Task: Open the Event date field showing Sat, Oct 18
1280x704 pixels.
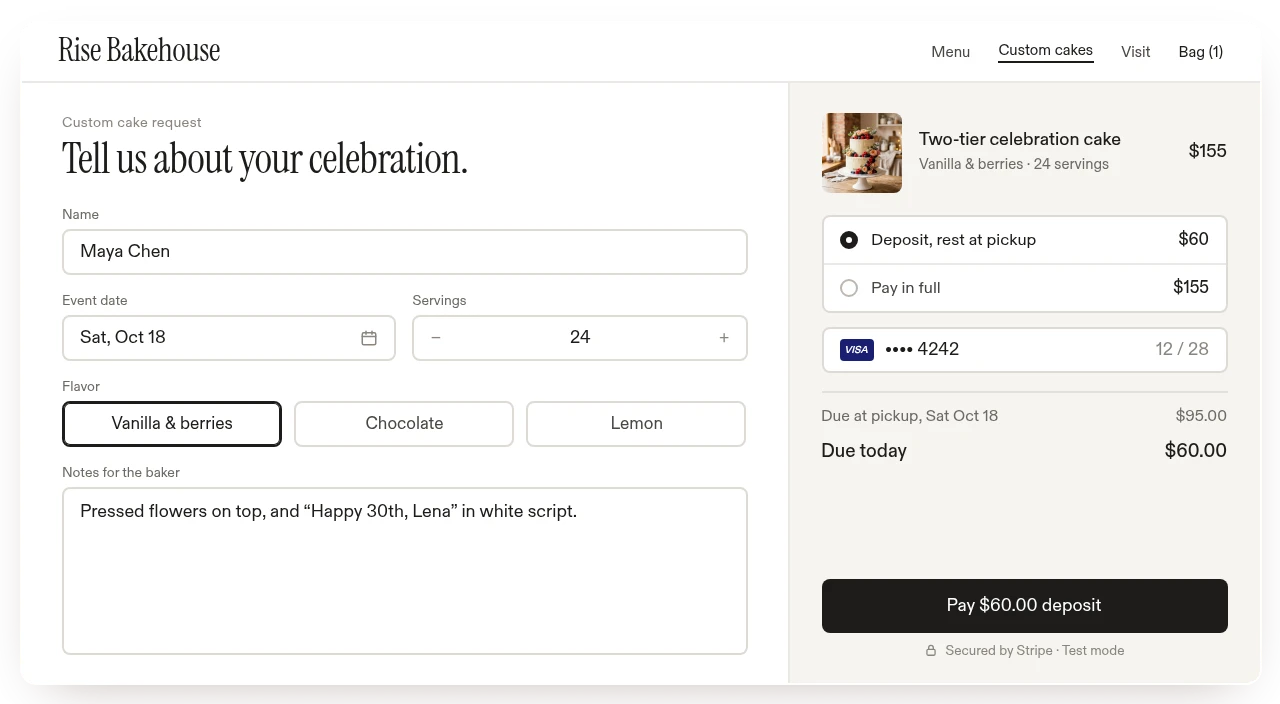Action: (229, 338)
